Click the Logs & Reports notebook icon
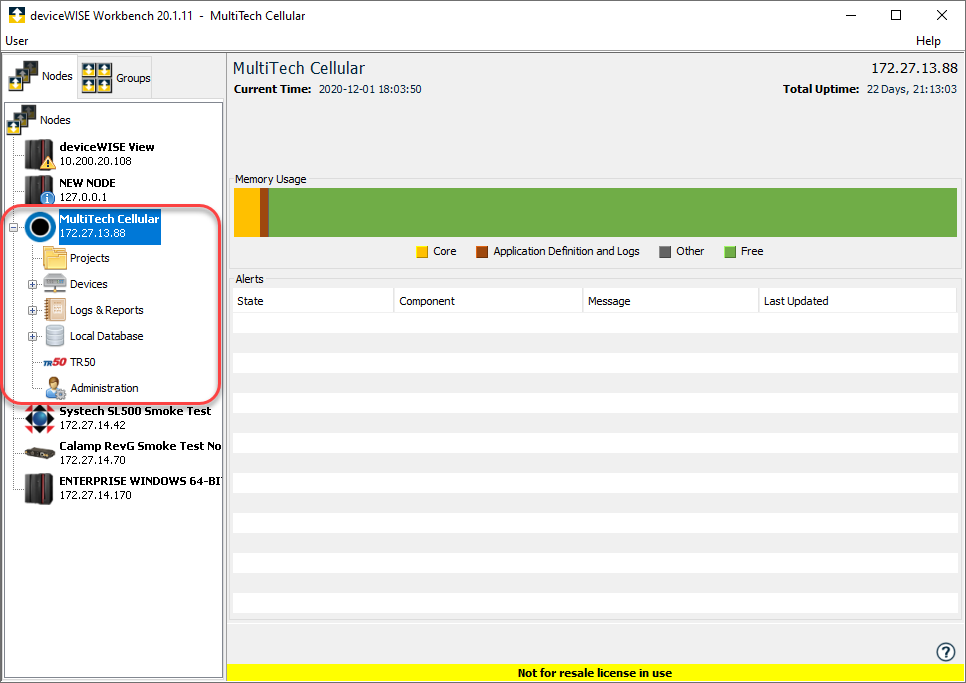The width and height of the screenshot is (966, 683). 55,310
